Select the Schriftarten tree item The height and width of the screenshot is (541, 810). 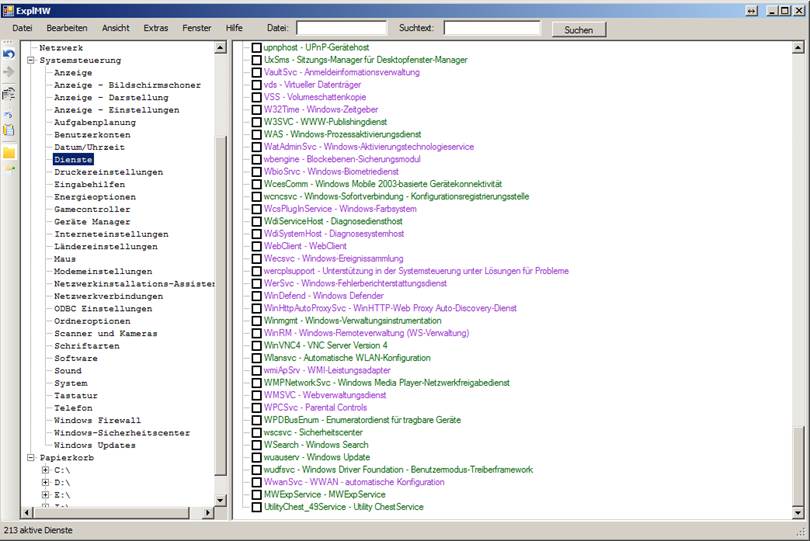[87, 346]
